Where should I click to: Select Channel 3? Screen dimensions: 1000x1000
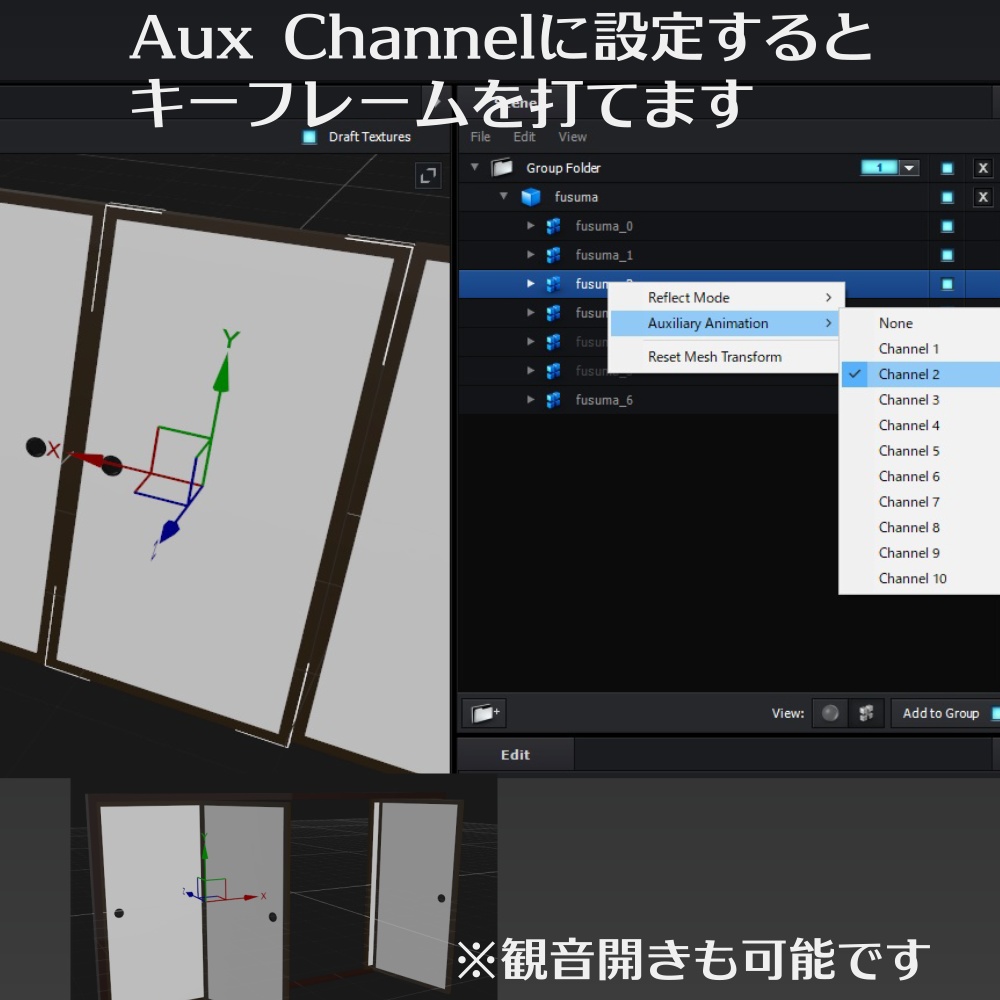[920, 399]
